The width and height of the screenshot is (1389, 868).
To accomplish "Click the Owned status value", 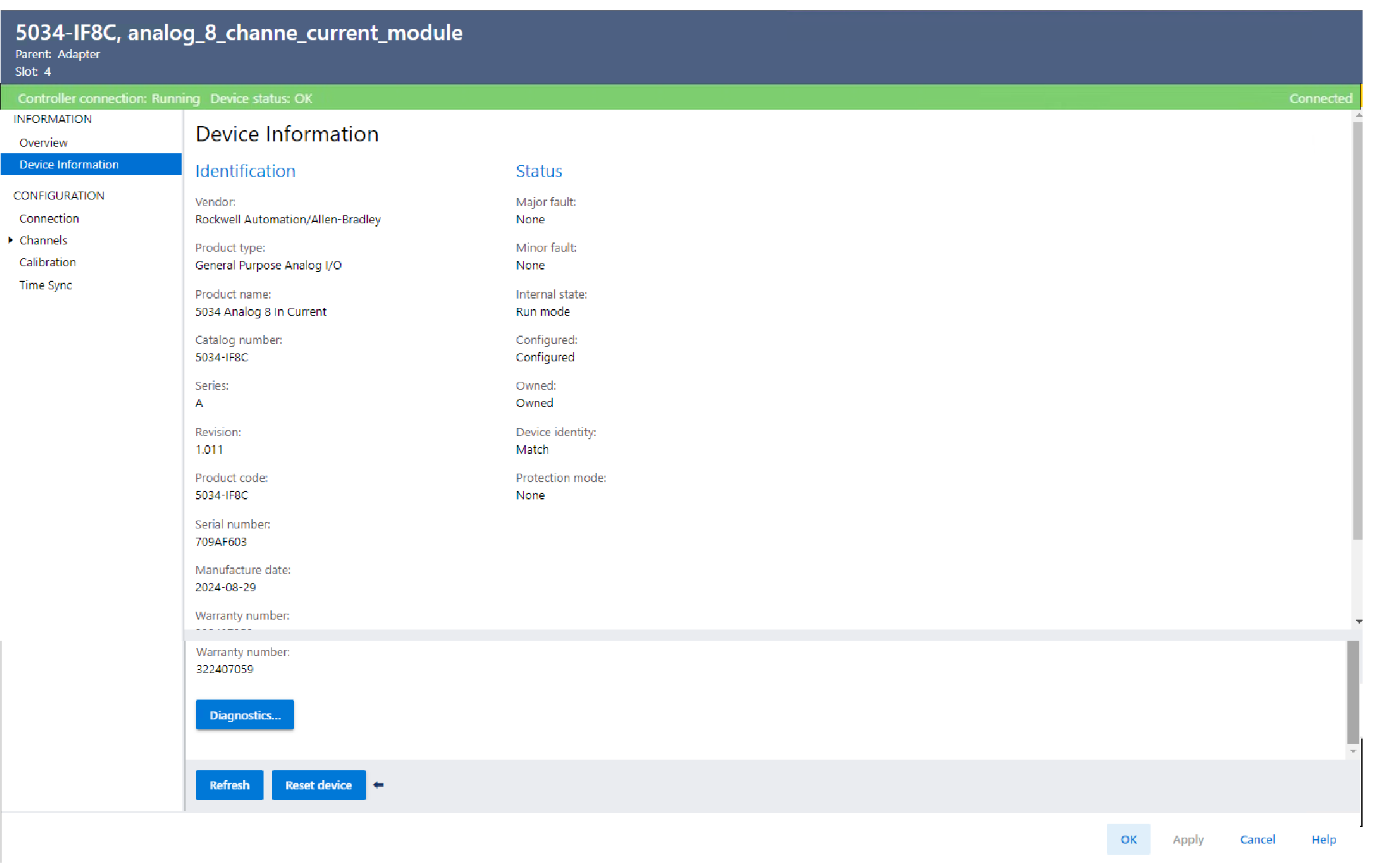I will coord(535,403).
